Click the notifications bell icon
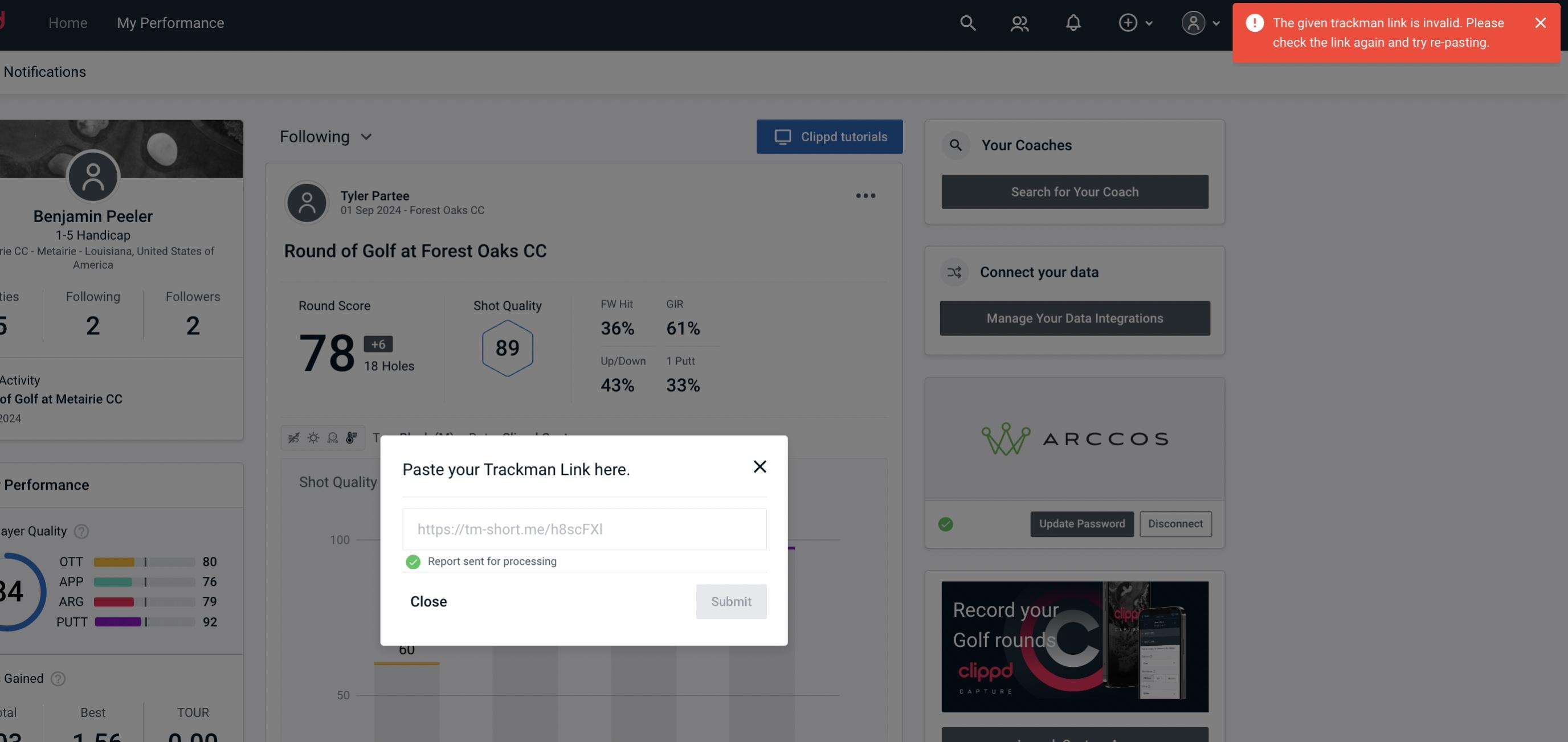Image resolution: width=1568 pixels, height=742 pixels. click(x=1073, y=22)
